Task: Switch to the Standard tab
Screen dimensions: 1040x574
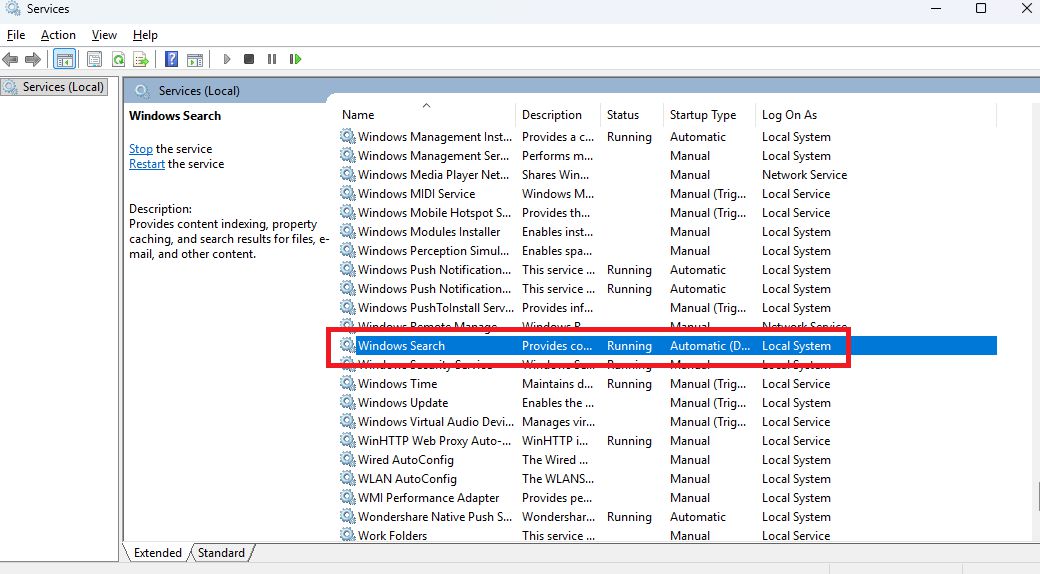Action: 221,553
